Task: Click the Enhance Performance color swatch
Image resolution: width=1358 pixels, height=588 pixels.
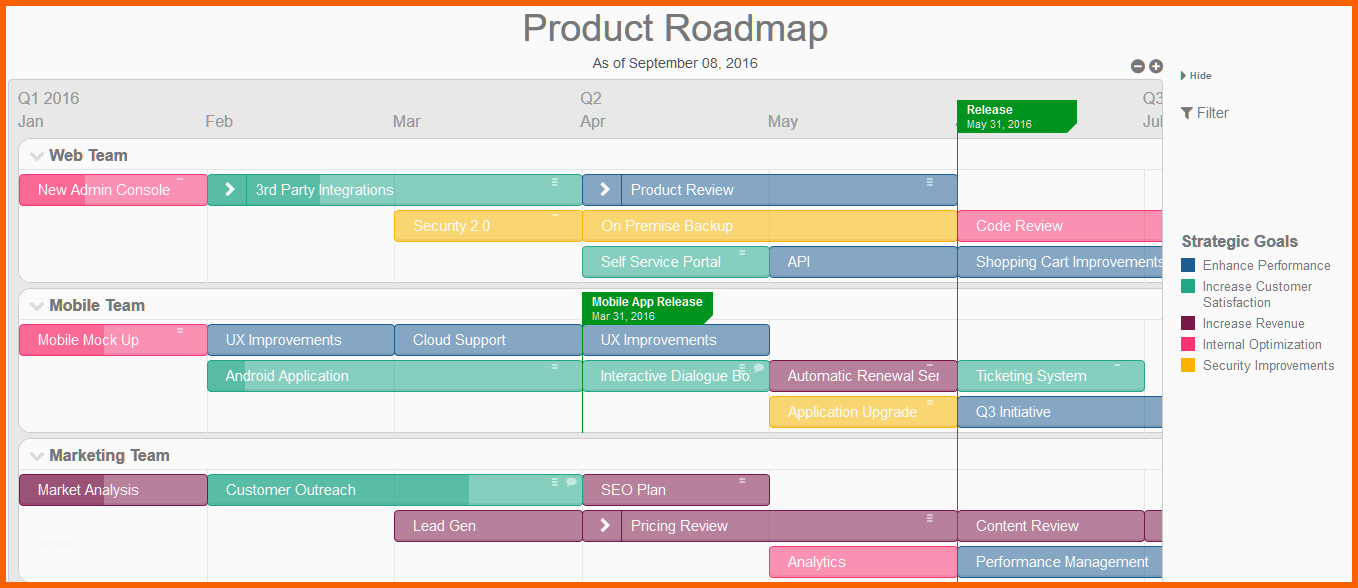Action: click(x=1188, y=266)
